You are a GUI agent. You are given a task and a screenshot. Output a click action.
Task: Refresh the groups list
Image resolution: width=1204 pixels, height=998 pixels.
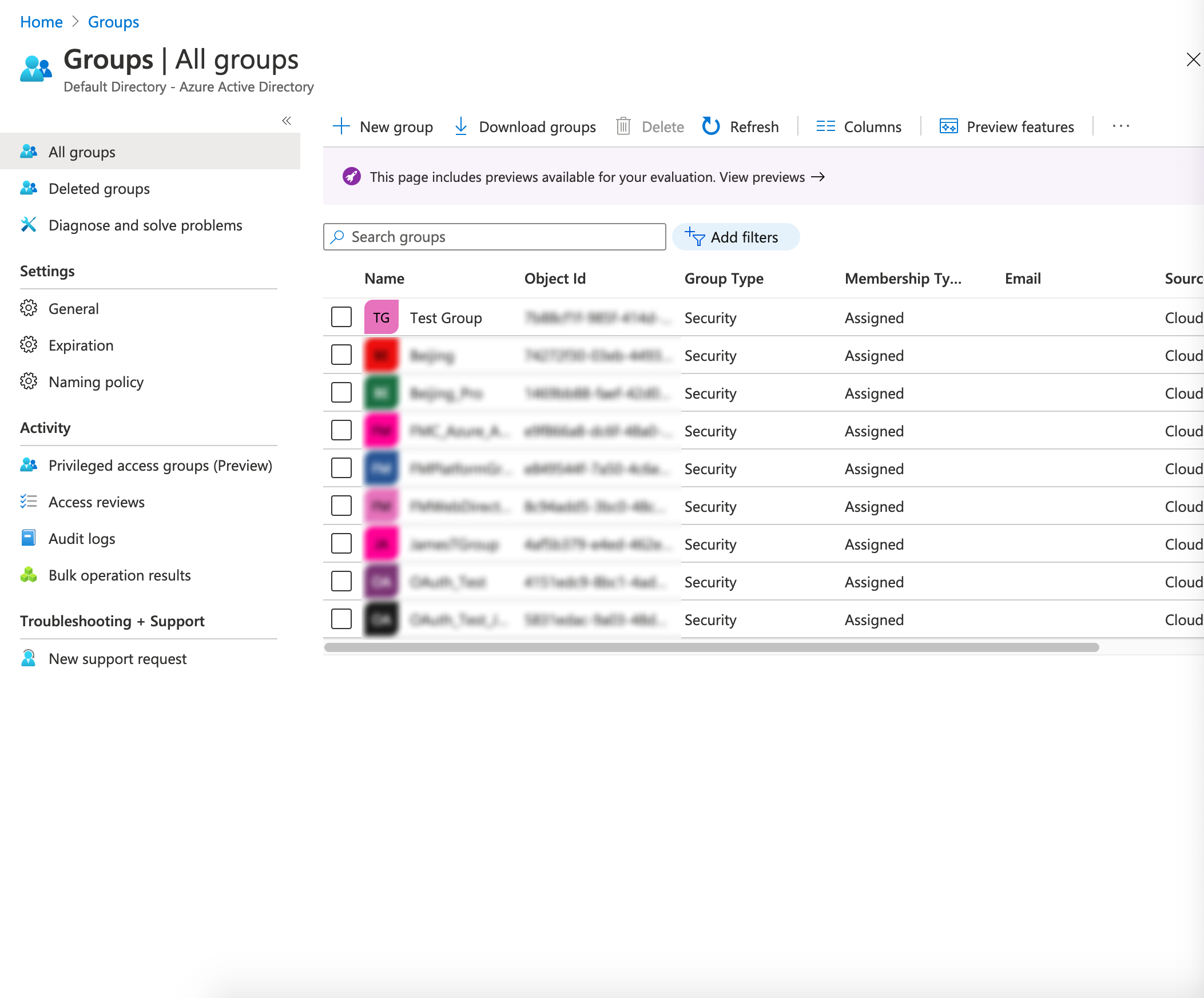pos(711,127)
